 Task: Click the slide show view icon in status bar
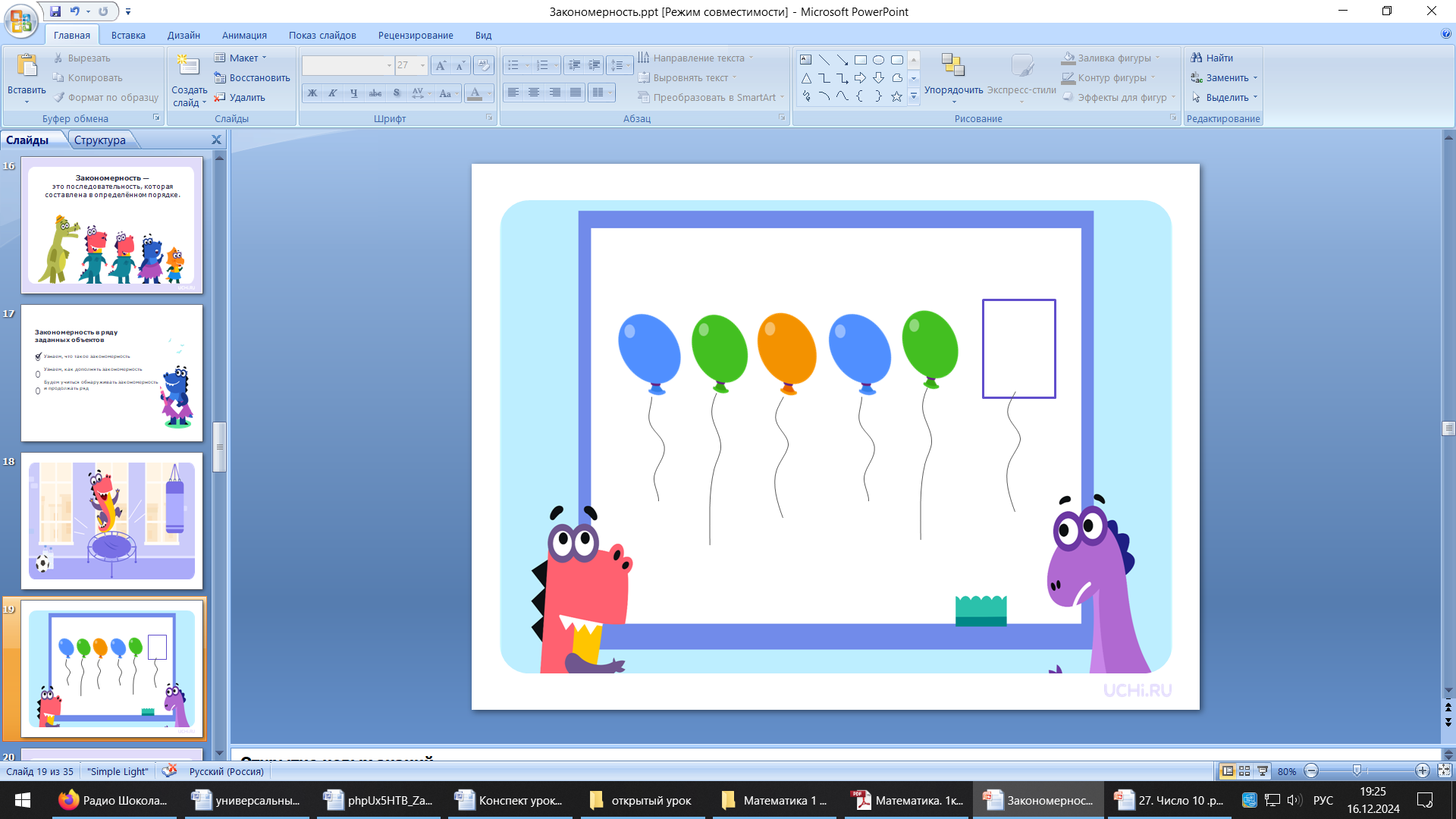pos(1263,771)
